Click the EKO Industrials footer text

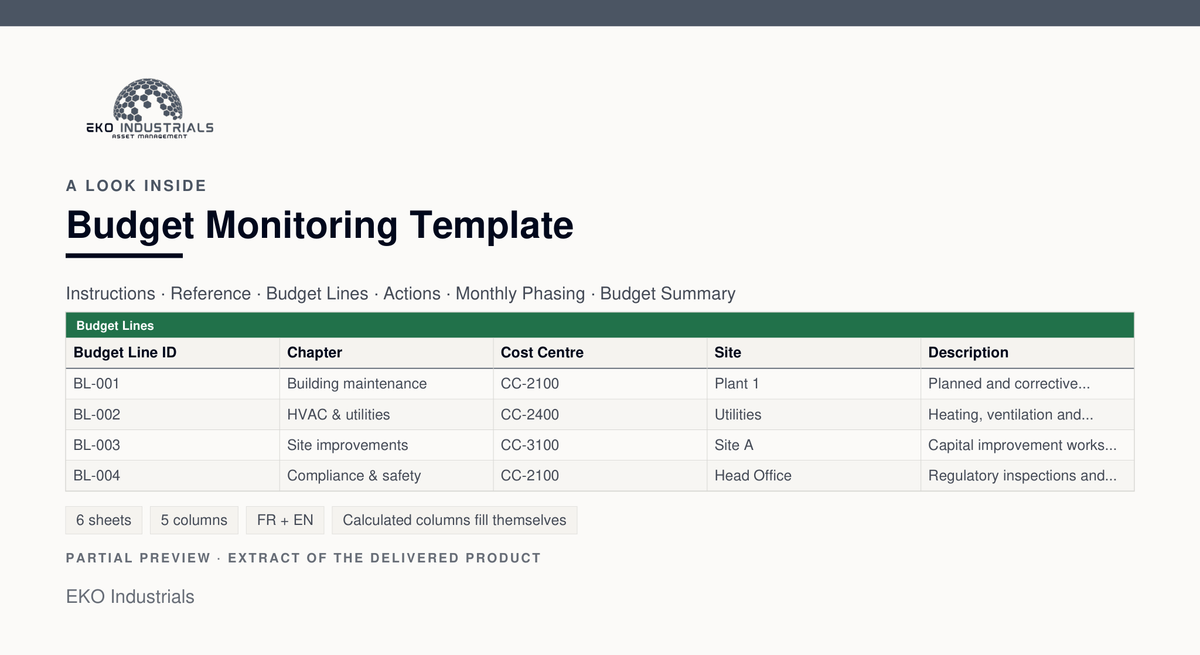[130, 597]
